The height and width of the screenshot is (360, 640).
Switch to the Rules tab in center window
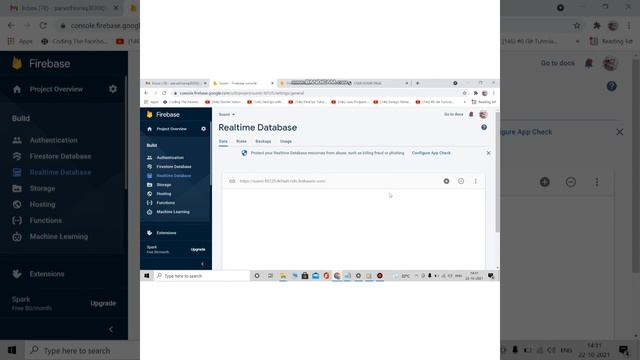click(241, 141)
